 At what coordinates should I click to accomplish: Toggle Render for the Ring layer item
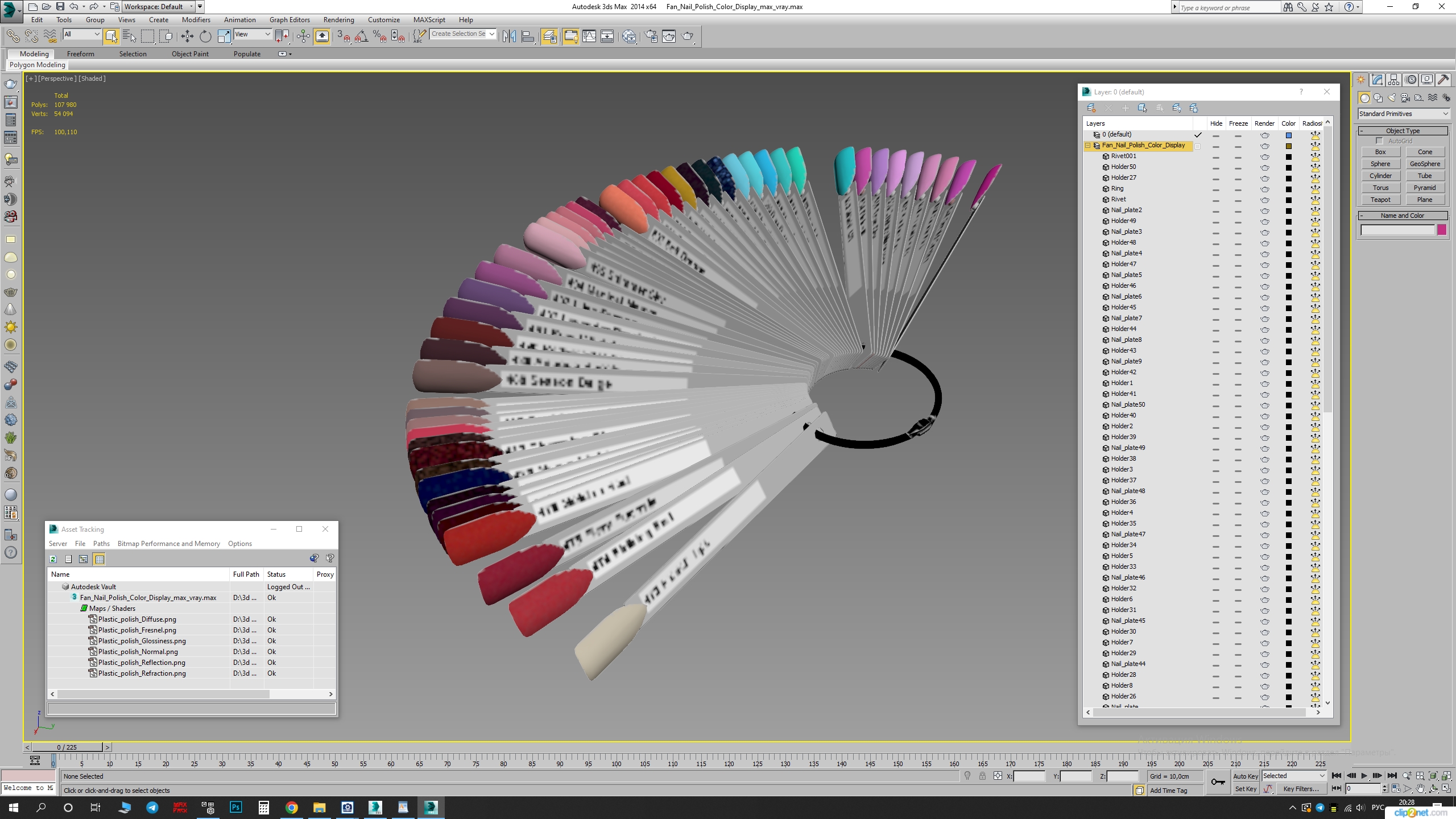pos(1264,189)
